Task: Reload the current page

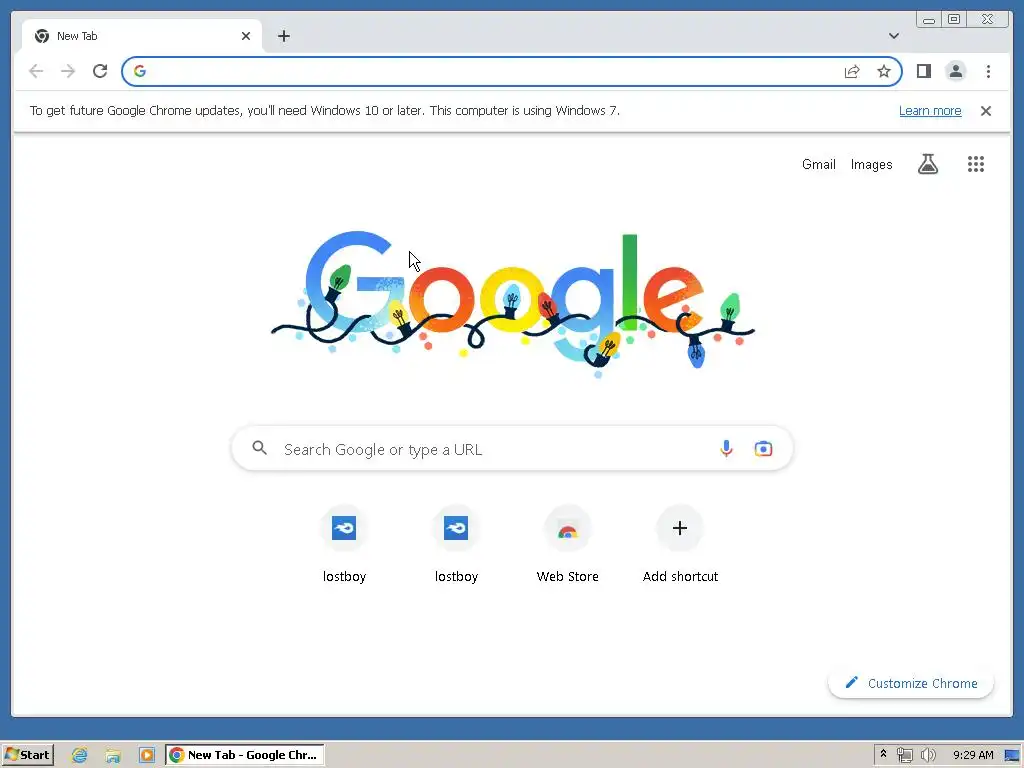Action: point(100,71)
